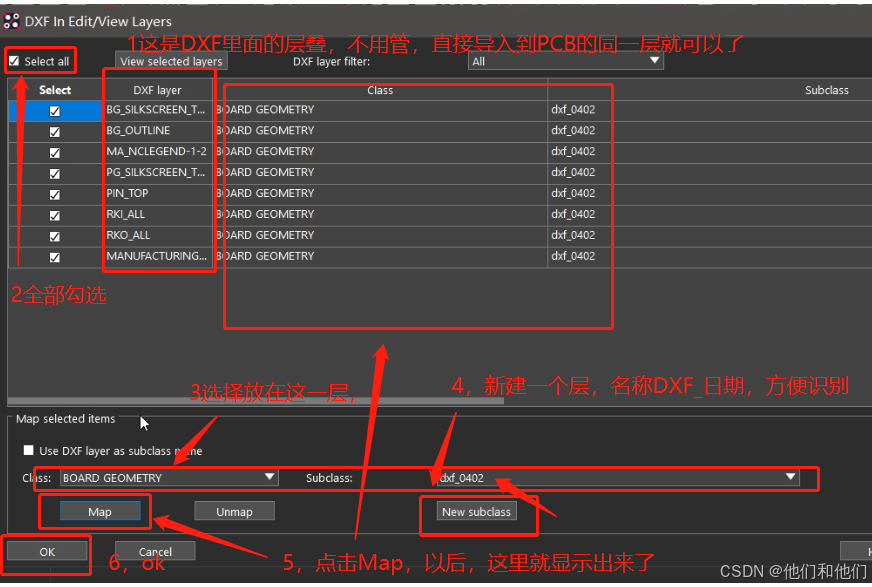The width and height of the screenshot is (872, 587).
Task: Click the "View selected layers" button
Action: click(x=169, y=60)
